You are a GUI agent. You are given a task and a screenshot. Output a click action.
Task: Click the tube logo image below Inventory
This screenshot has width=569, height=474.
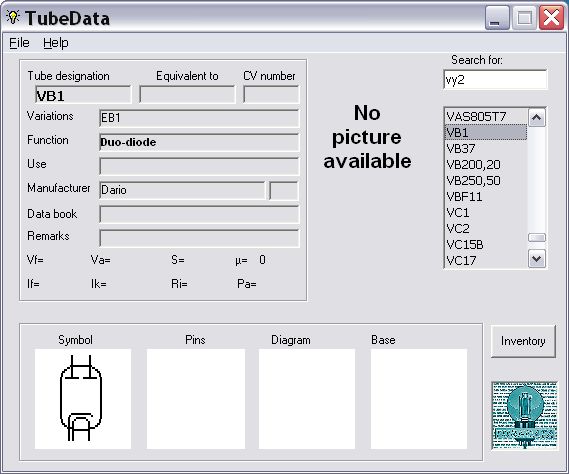[x=524, y=416]
